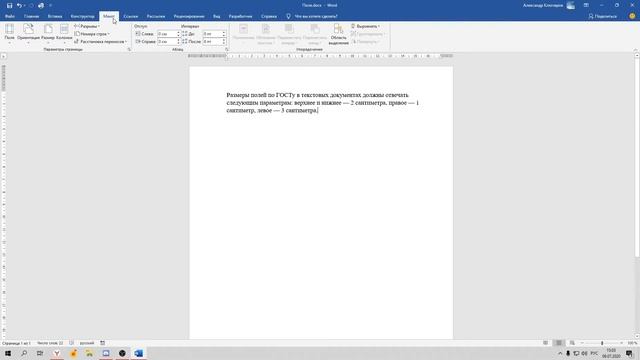Image resolution: width=640 pixels, height=360 pixels.
Task: Open Task View on taskbar
Action: pyautogui.click(x=40, y=353)
